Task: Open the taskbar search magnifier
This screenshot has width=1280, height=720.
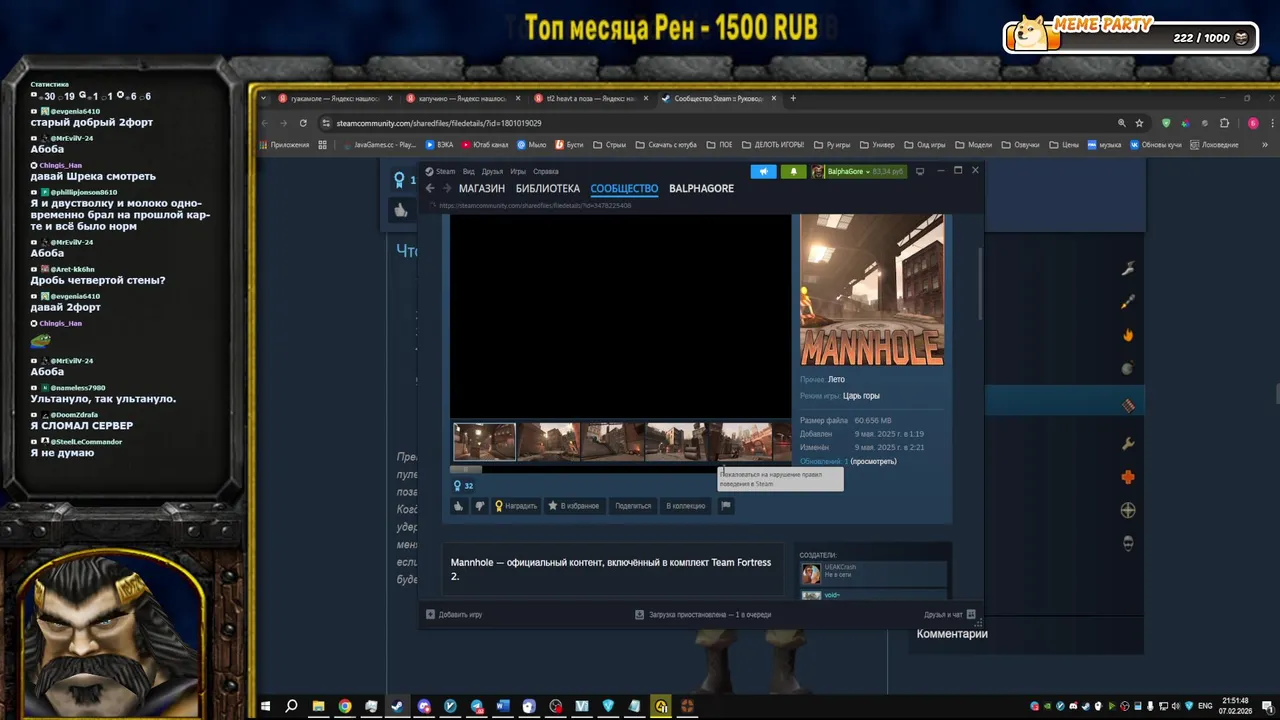Action: point(291,706)
